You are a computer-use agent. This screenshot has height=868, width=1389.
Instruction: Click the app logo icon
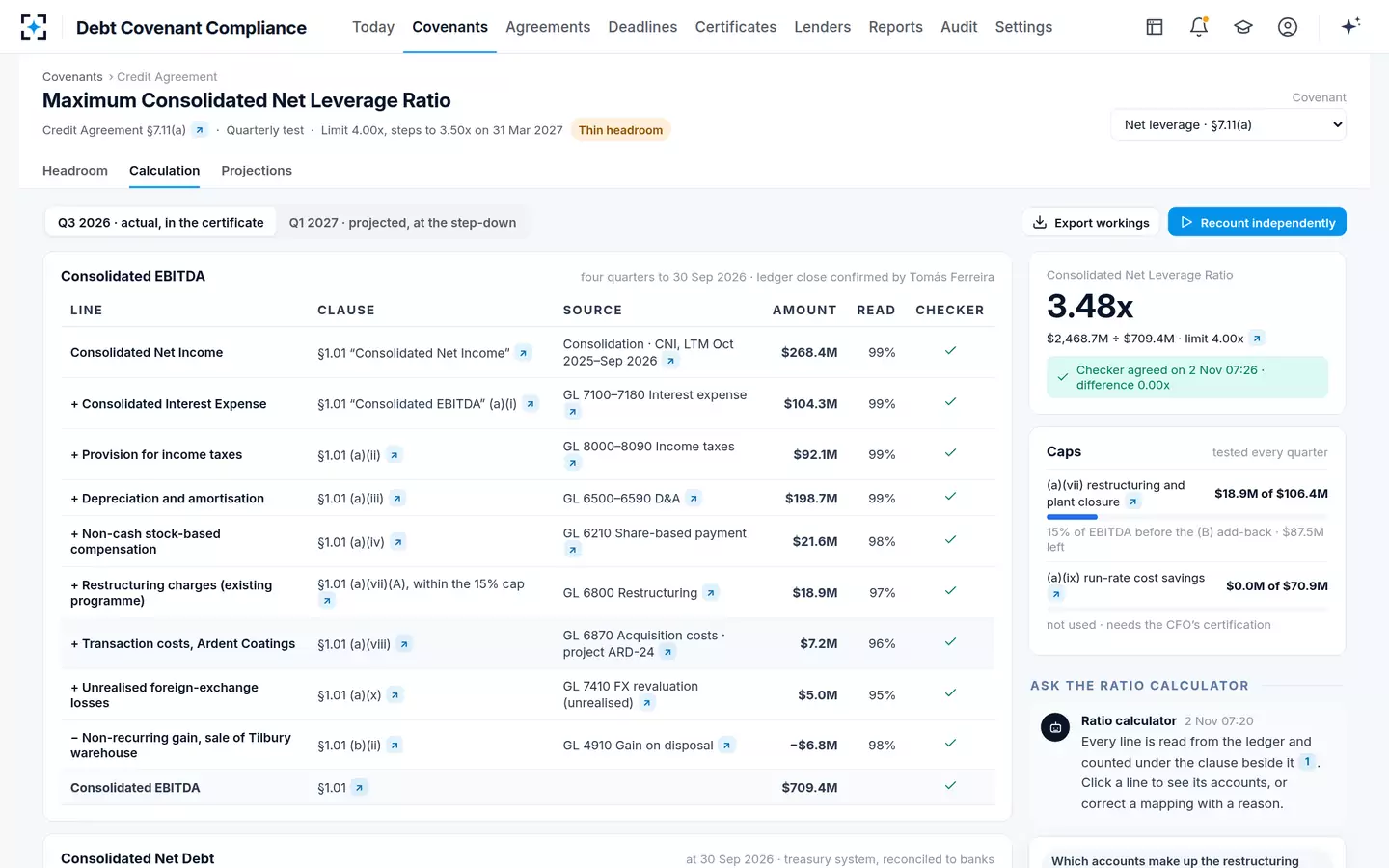(34, 27)
